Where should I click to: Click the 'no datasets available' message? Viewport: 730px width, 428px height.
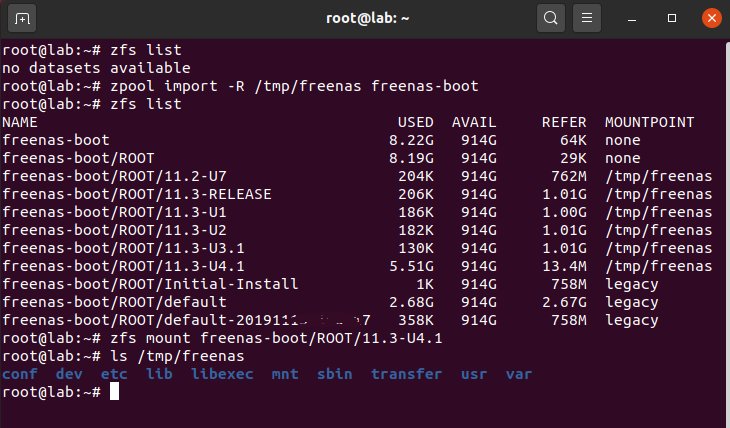click(x=96, y=68)
